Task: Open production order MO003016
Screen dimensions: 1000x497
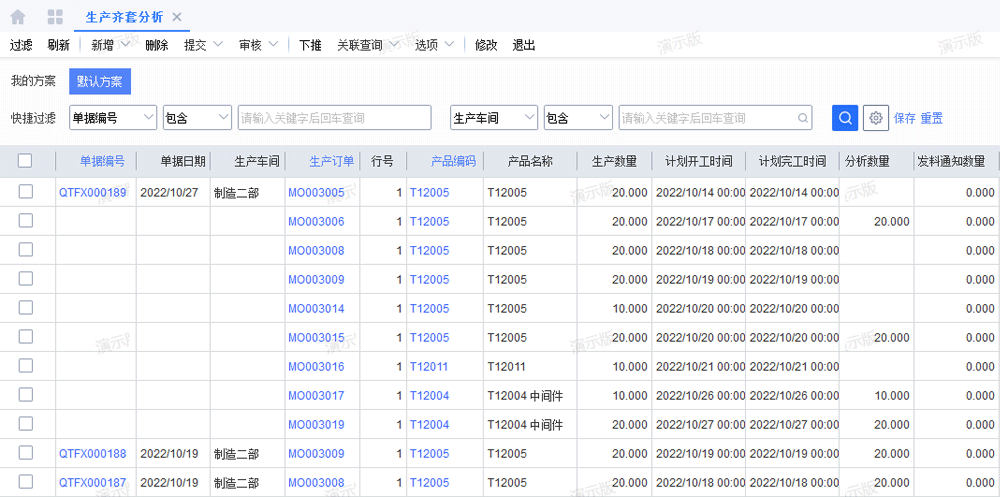Action: [316, 366]
